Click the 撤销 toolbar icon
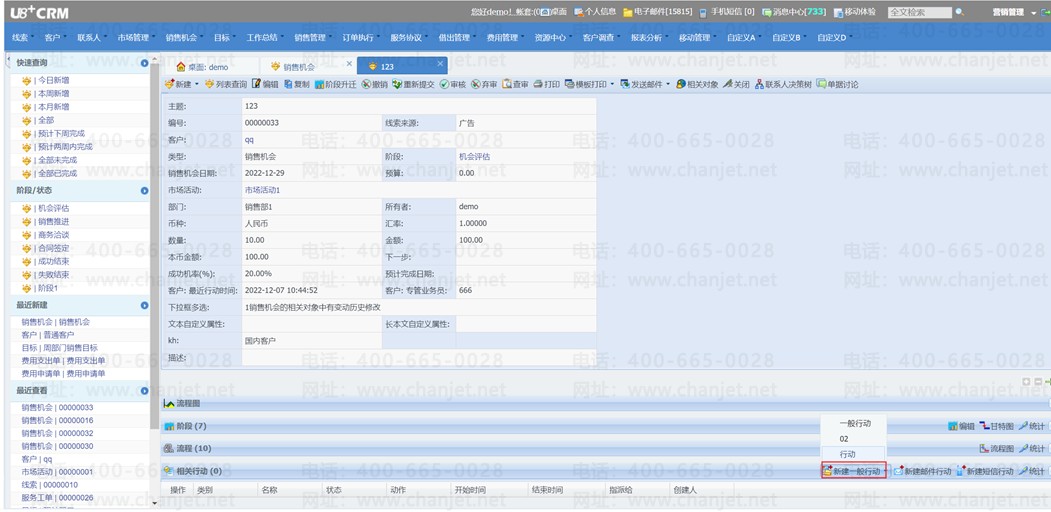 (x=375, y=84)
